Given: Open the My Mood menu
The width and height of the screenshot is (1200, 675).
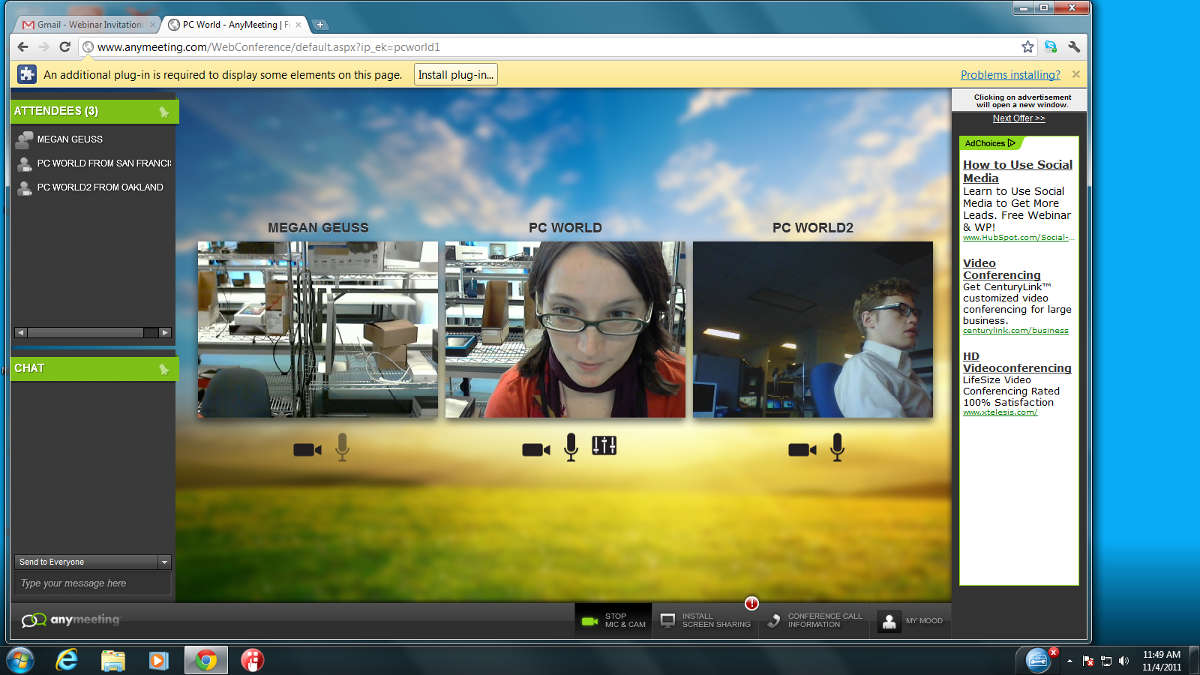Looking at the screenshot, I should coord(911,621).
